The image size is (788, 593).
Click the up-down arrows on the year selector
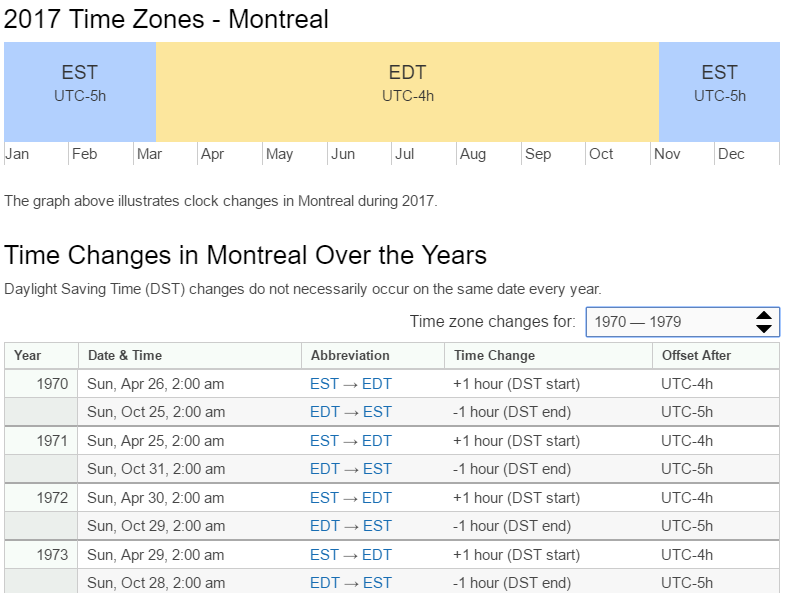(x=763, y=322)
